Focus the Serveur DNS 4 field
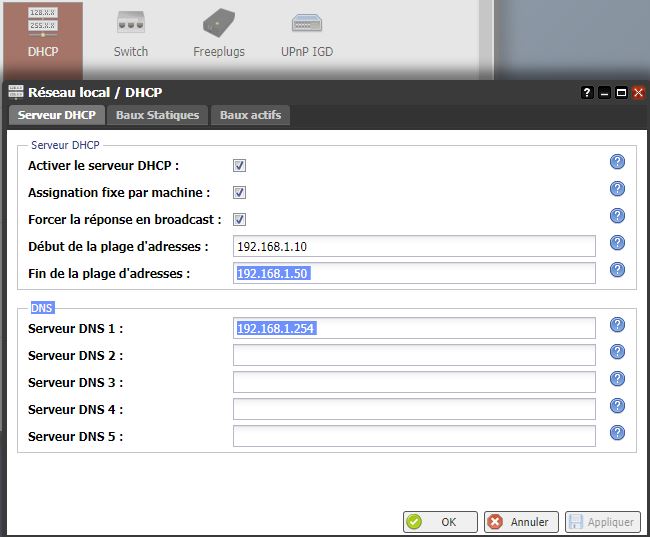Viewport: 650px width, 537px height. (414, 409)
